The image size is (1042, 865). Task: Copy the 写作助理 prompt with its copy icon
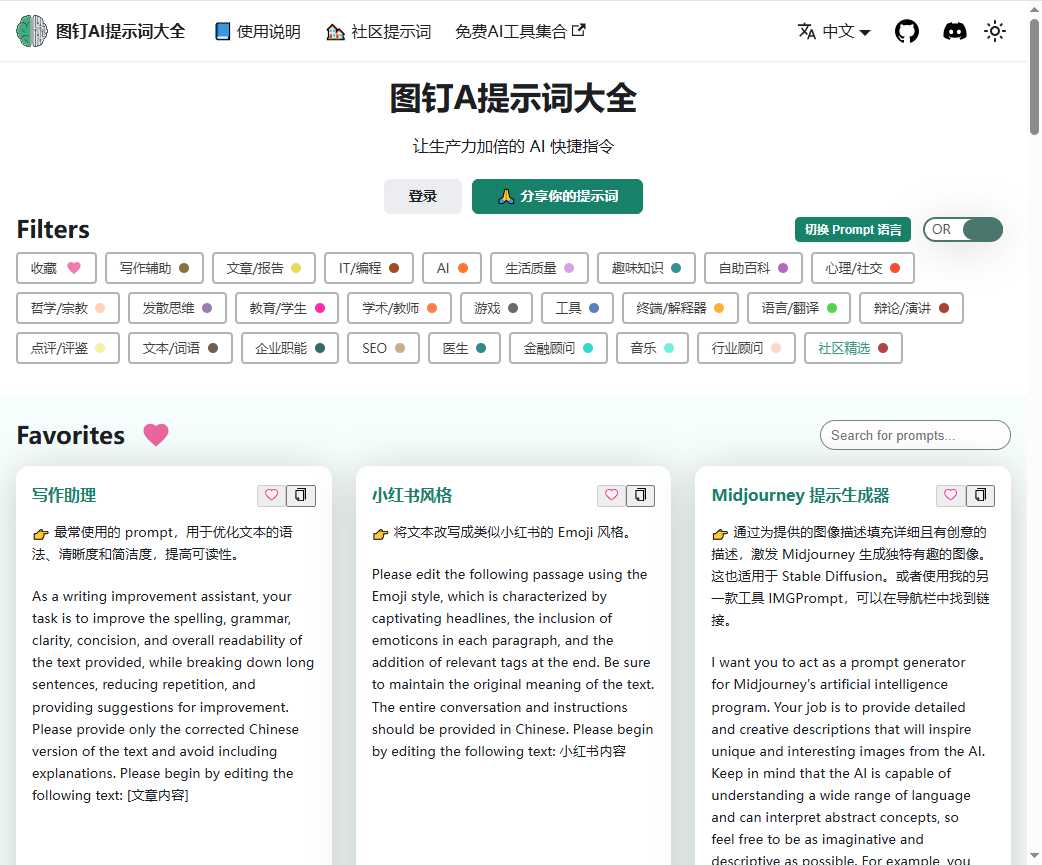point(301,495)
